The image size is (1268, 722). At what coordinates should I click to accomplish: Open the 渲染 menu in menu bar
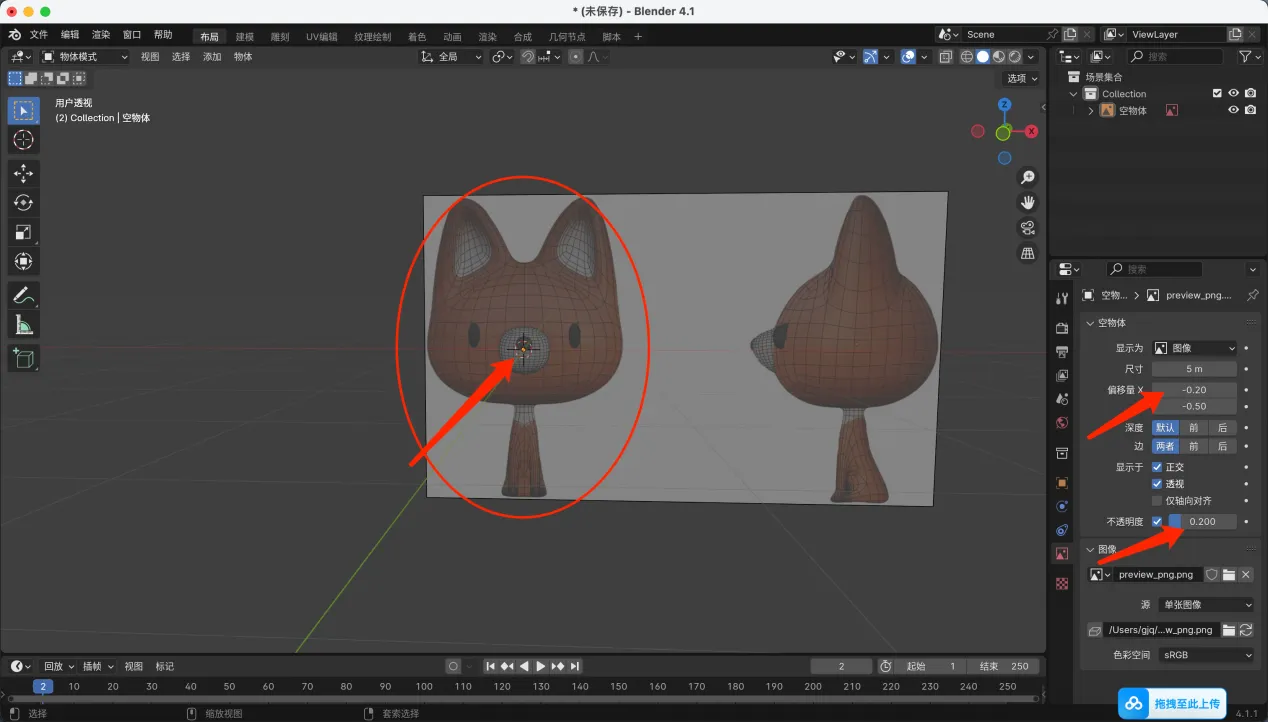tap(101, 35)
